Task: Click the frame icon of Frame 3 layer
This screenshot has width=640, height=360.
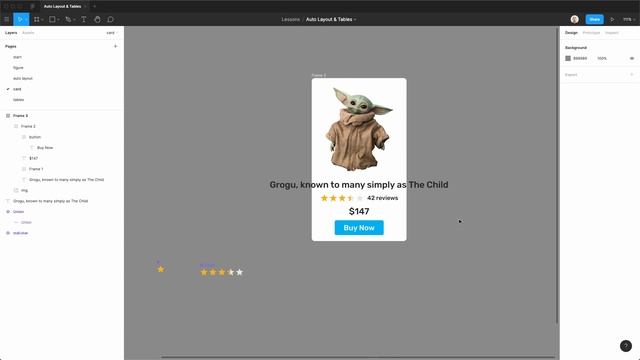Action: (8, 116)
